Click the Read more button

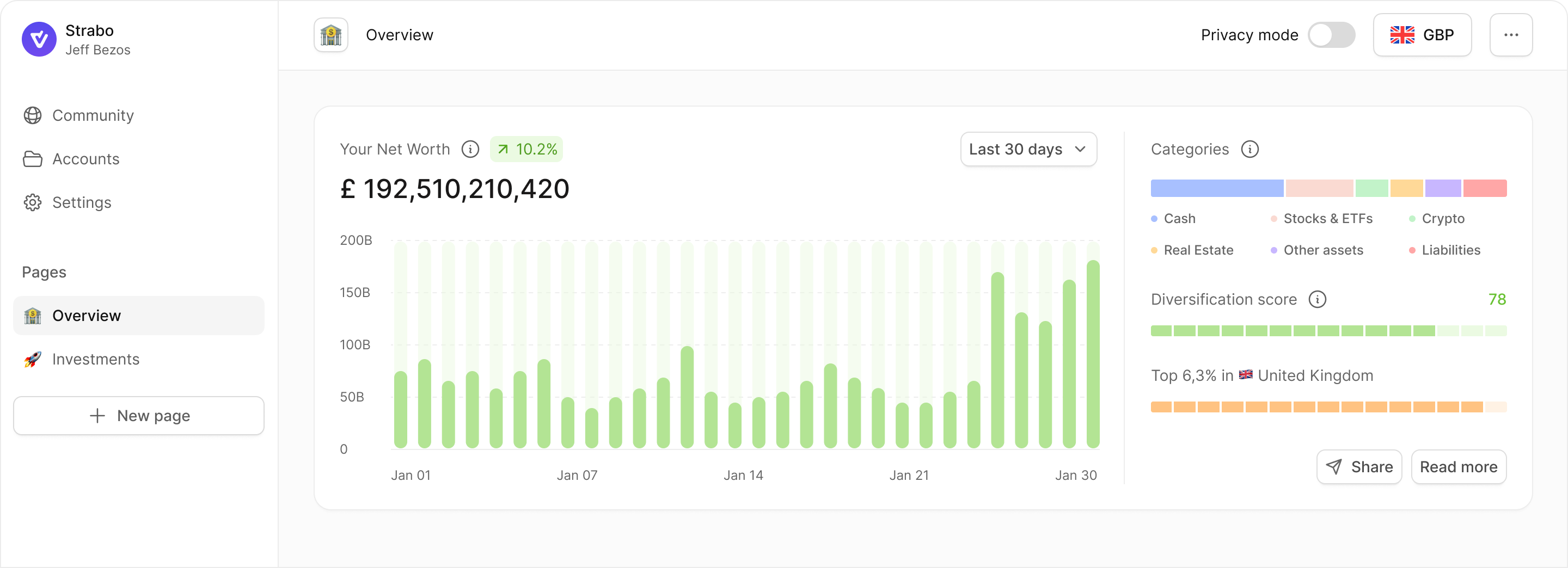pyautogui.click(x=1459, y=466)
